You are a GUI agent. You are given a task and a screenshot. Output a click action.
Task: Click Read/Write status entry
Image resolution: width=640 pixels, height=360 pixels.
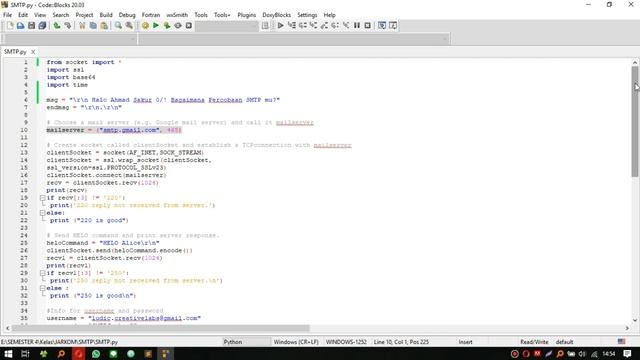point(534,342)
